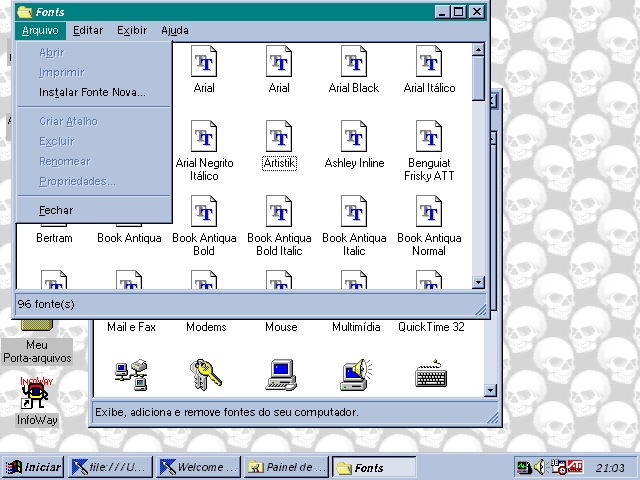
Task: Click the network computers icon in Painel de Controle
Action: point(131,375)
